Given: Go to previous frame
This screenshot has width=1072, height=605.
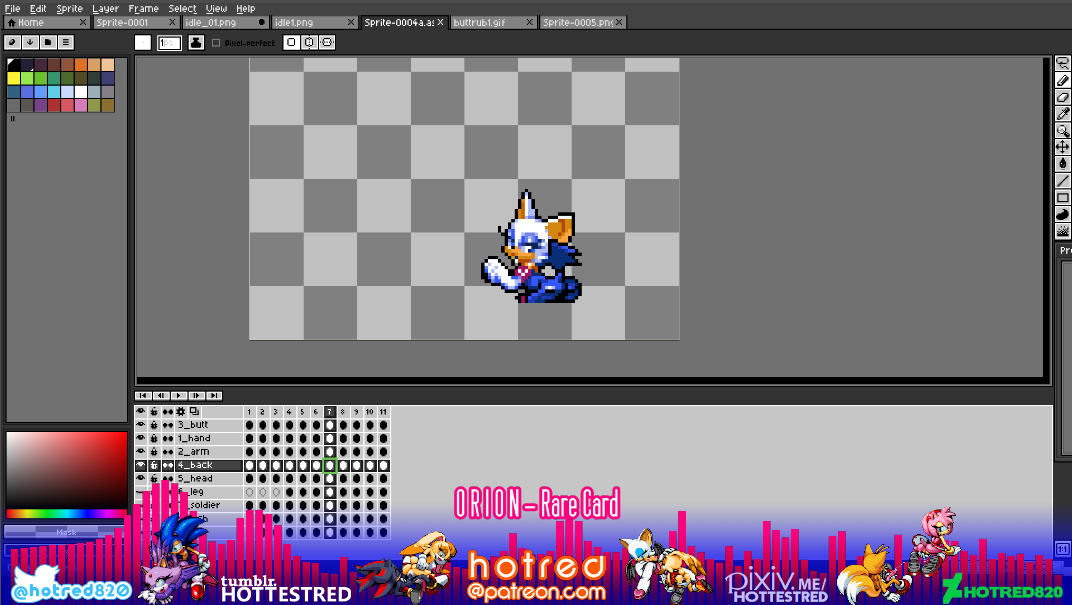Looking at the screenshot, I should [161, 396].
